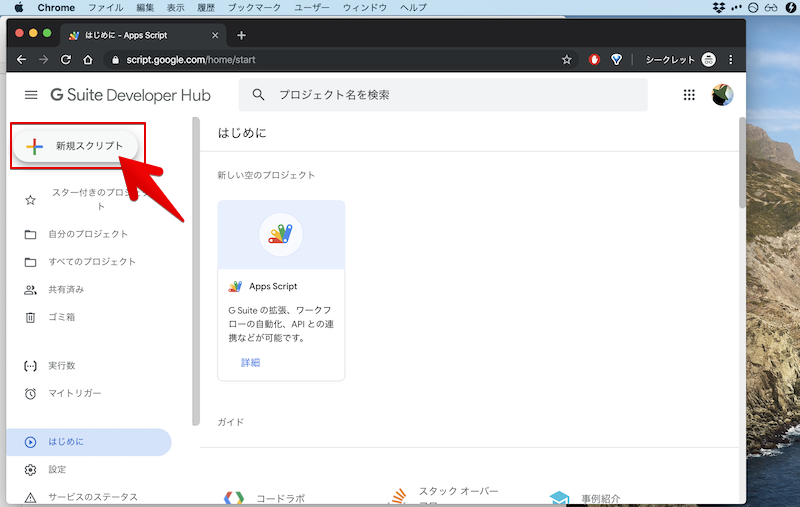Open the ゴミ箱 trash section
Screen dimensions: 800x507
click(62, 317)
